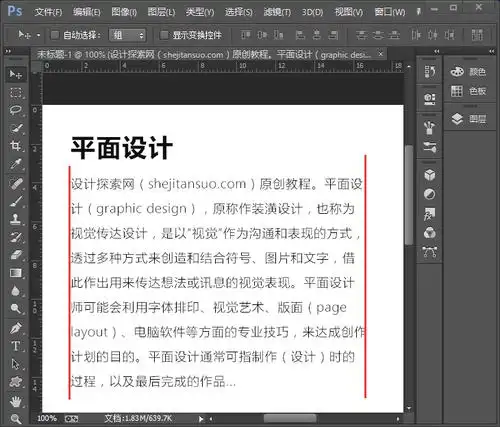Select the Gradient tool

tap(16, 273)
